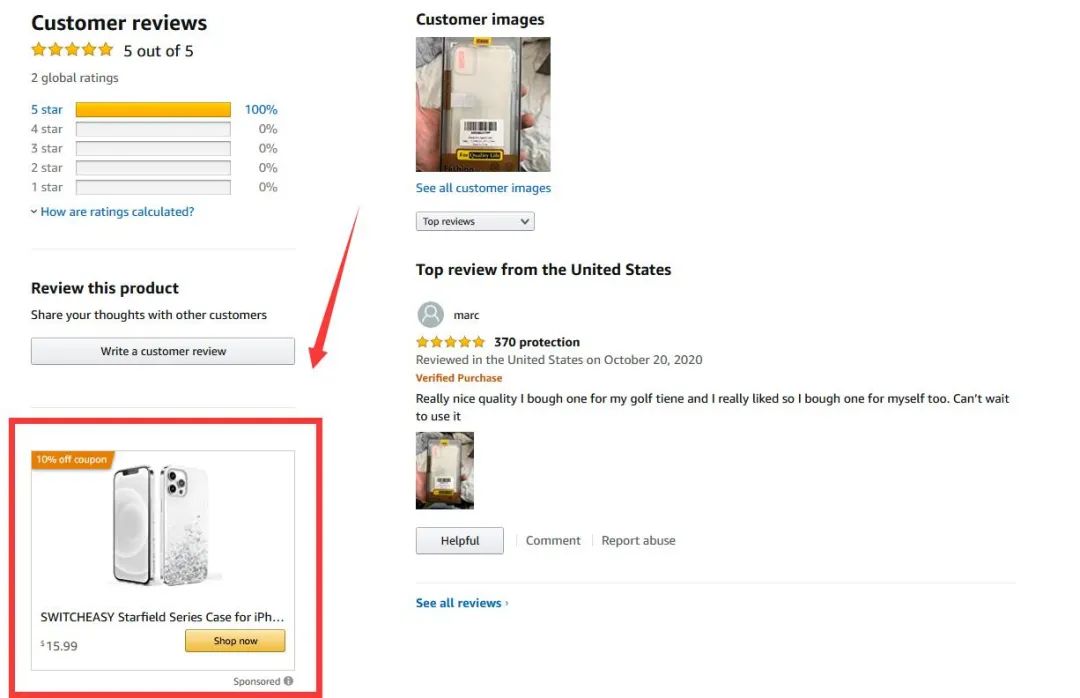Click the 10% off coupon badge
1080x698 pixels.
click(71, 460)
